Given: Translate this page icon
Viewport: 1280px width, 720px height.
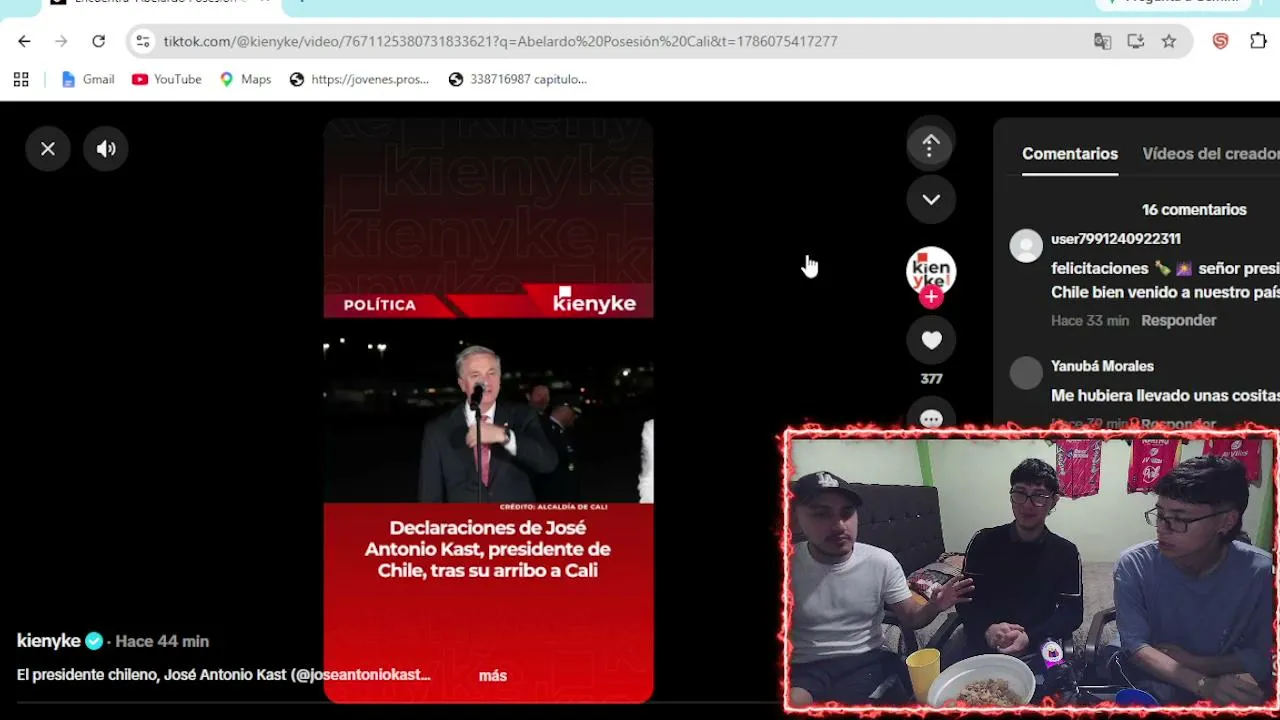Looking at the screenshot, I should [x=1102, y=41].
